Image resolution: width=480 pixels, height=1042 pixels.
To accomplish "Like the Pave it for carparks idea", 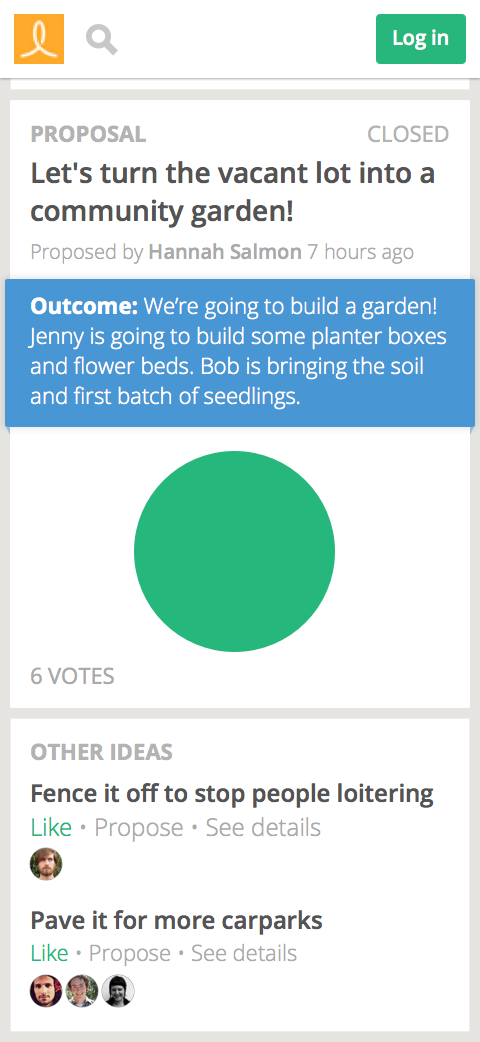I will tap(50, 953).
